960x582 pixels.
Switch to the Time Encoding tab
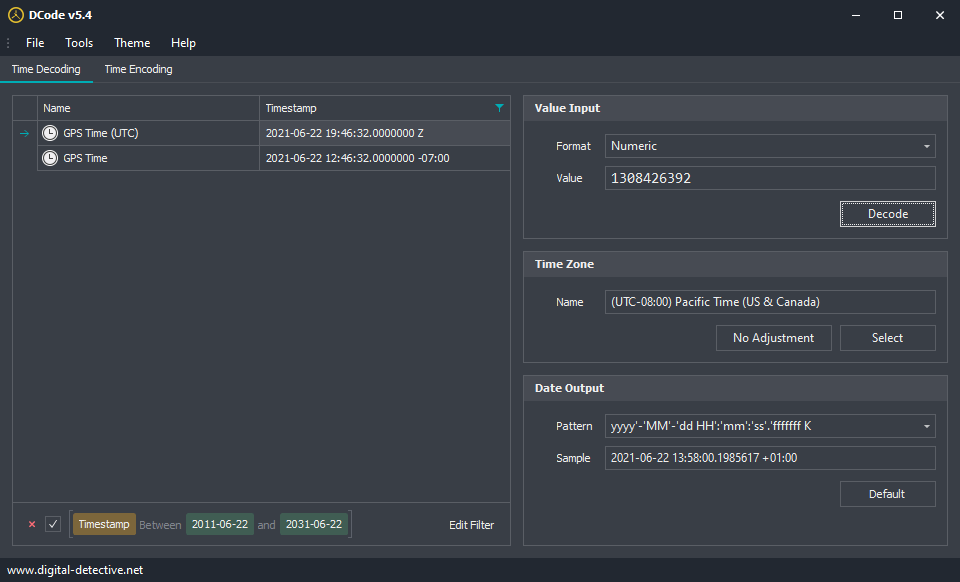click(x=138, y=69)
